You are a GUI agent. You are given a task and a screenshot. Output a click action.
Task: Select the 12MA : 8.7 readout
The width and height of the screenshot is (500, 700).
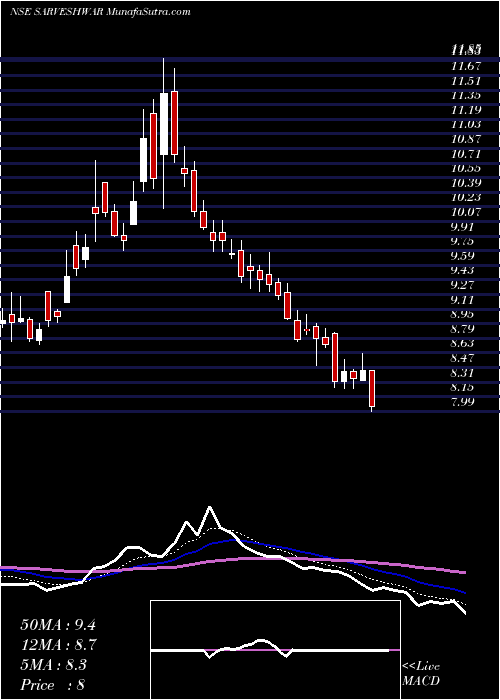(58, 645)
